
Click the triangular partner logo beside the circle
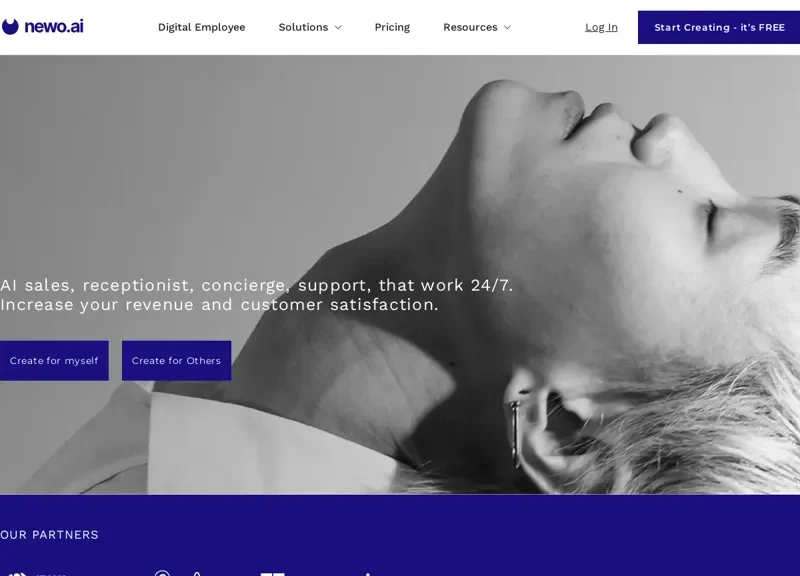click(197, 573)
